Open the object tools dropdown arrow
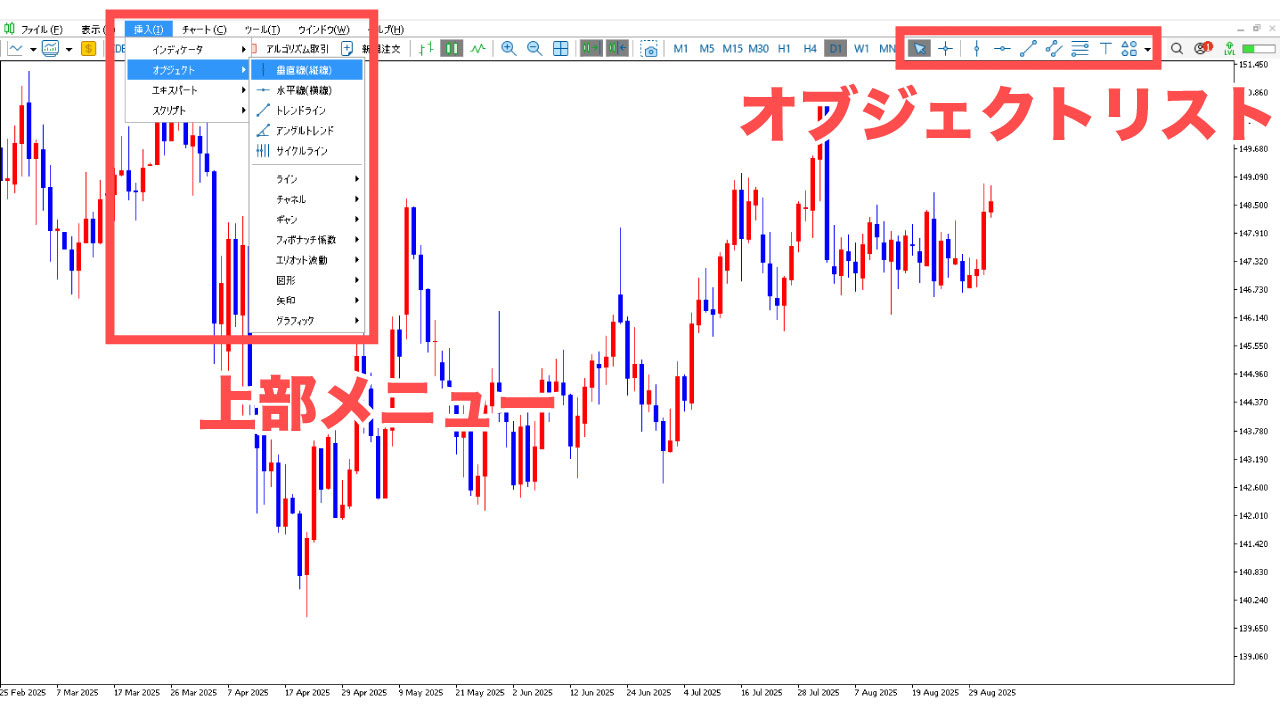Screen dimensions: 1280x720 tap(1149, 48)
